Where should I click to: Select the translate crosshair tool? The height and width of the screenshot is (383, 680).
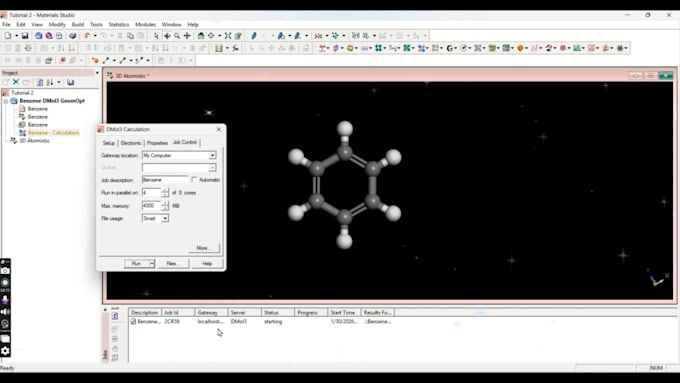(x=187, y=36)
